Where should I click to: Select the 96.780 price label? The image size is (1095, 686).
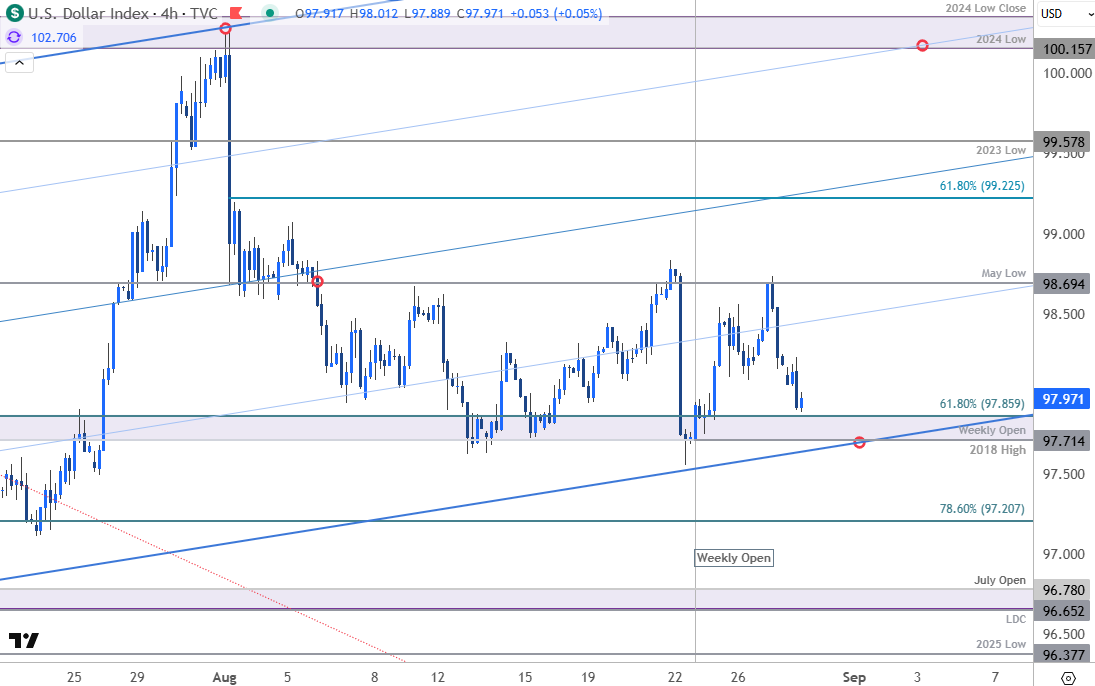tap(1064, 590)
